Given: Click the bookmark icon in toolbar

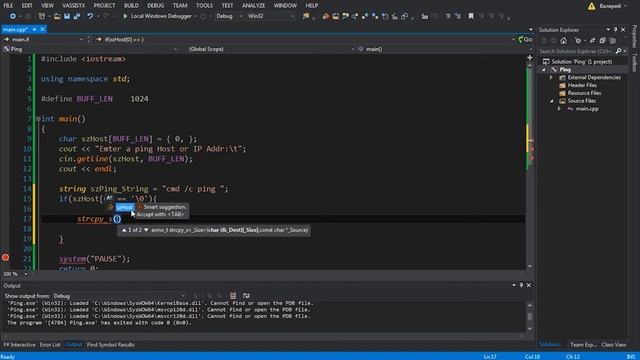Looking at the screenshot, I should [x=471, y=16].
